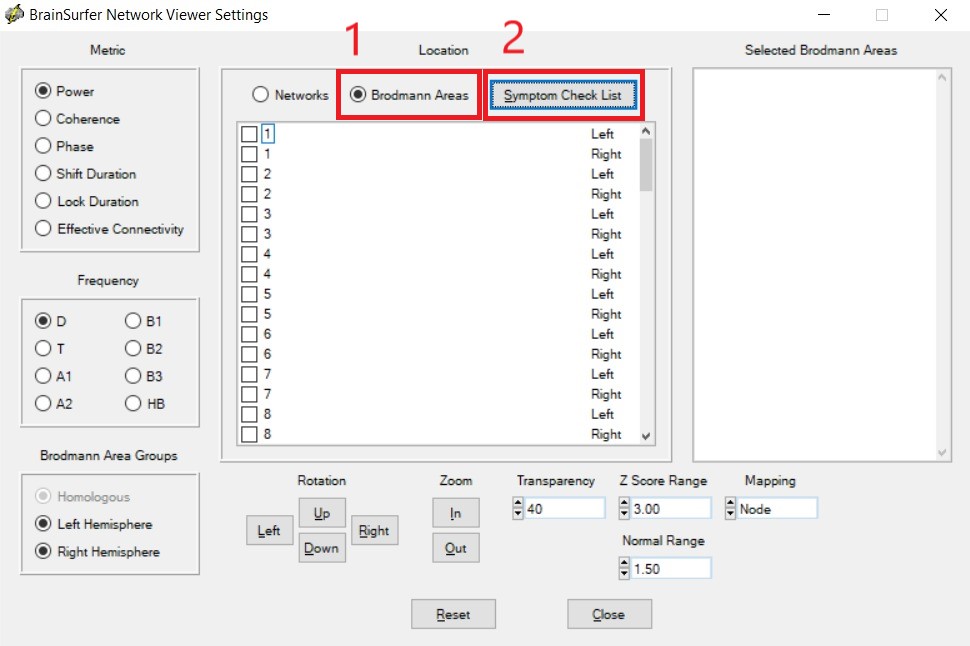970x646 pixels.
Task: Enable Brodmann area 2 Left checkbox
Action: (x=249, y=174)
